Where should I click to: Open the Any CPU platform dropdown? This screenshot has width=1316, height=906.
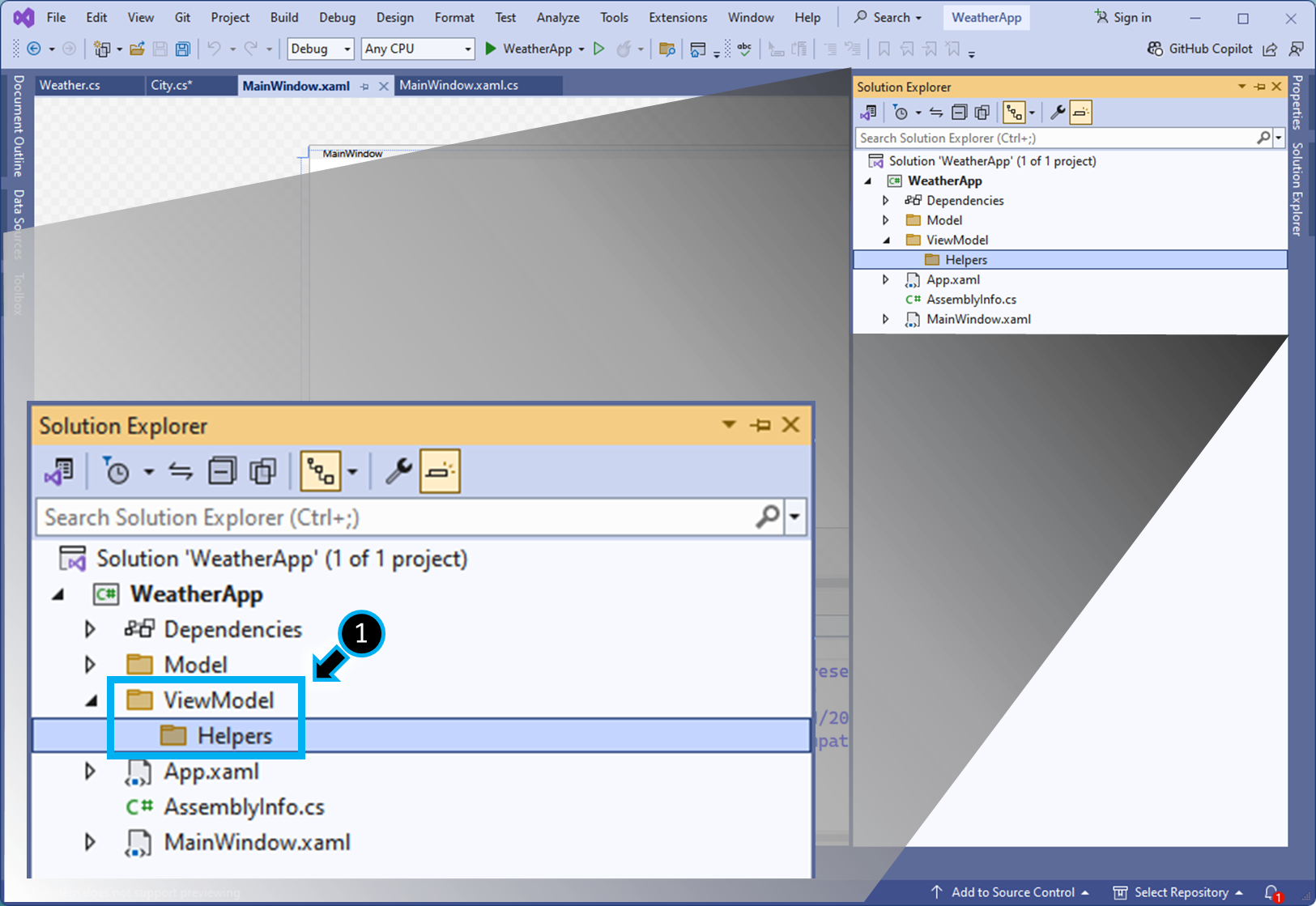pyautogui.click(x=417, y=49)
